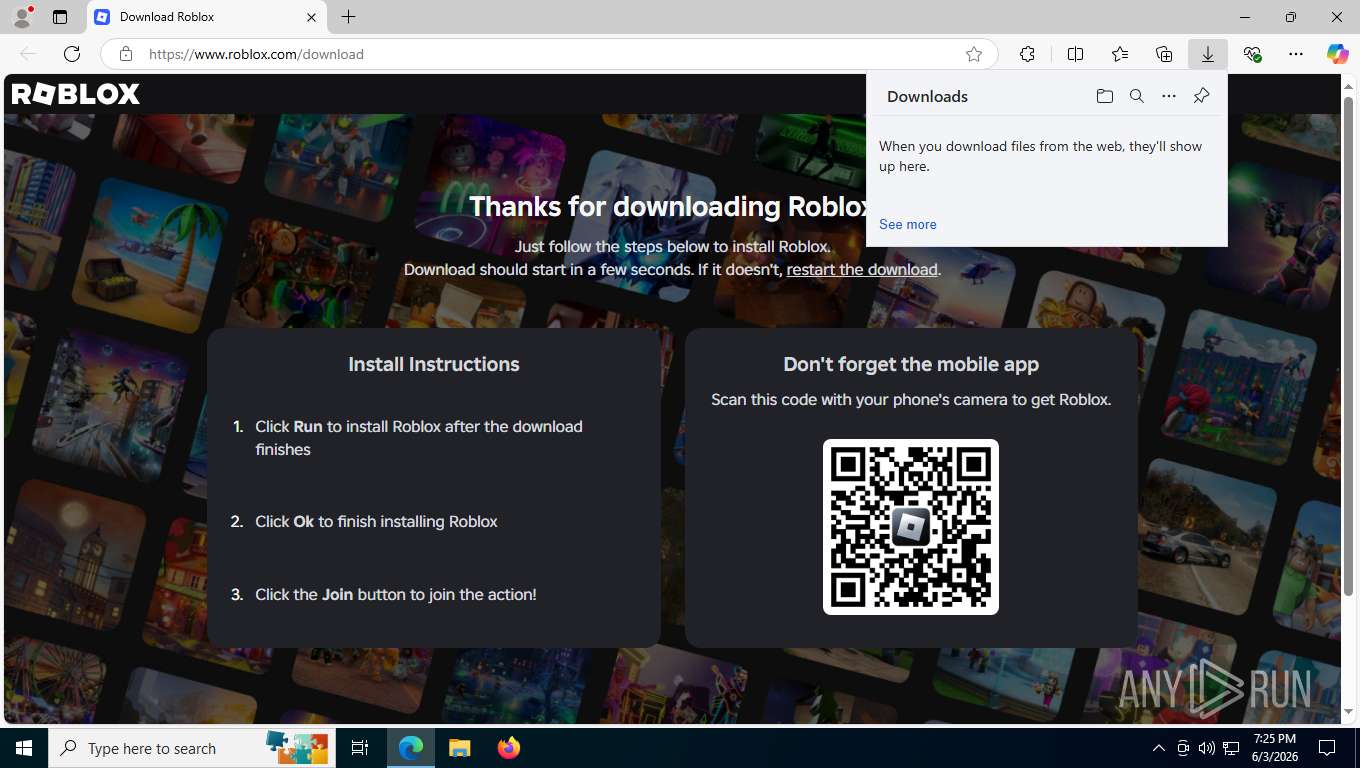Click the browser Back arrow

pos(28,54)
